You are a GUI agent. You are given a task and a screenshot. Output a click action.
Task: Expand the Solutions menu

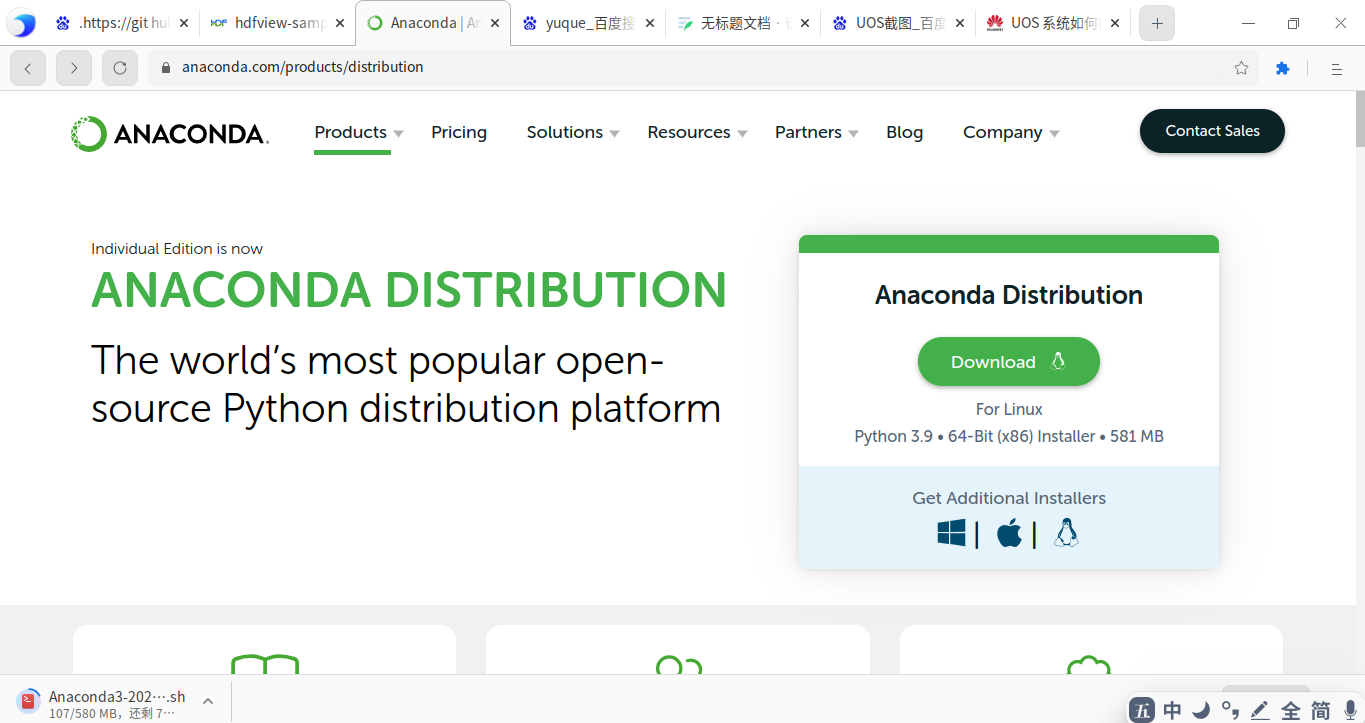[x=573, y=132]
